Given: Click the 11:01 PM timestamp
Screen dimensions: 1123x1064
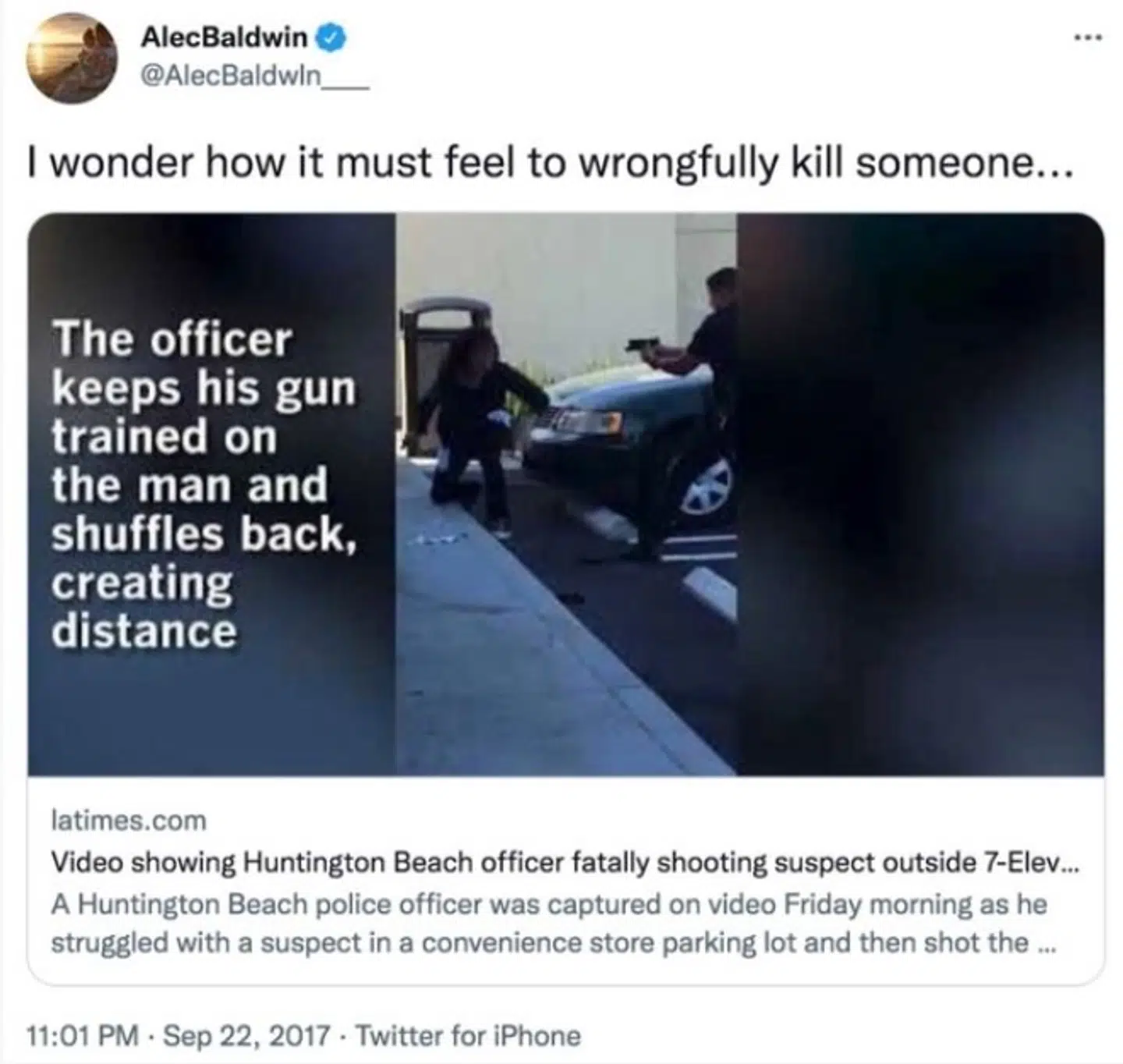Looking at the screenshot, I should tap(83, 1036).
